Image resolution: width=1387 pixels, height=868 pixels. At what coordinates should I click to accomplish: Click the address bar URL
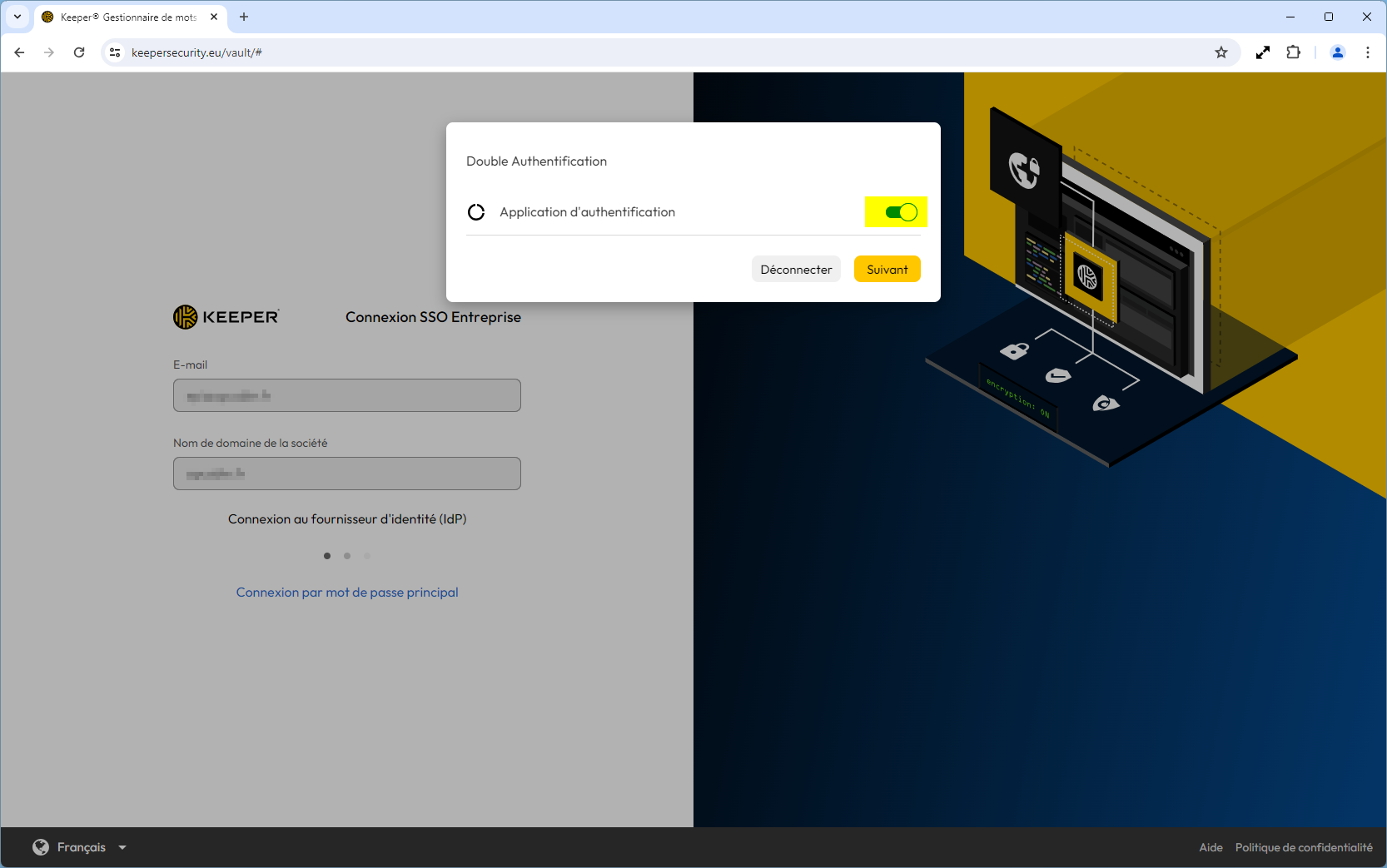196,52
